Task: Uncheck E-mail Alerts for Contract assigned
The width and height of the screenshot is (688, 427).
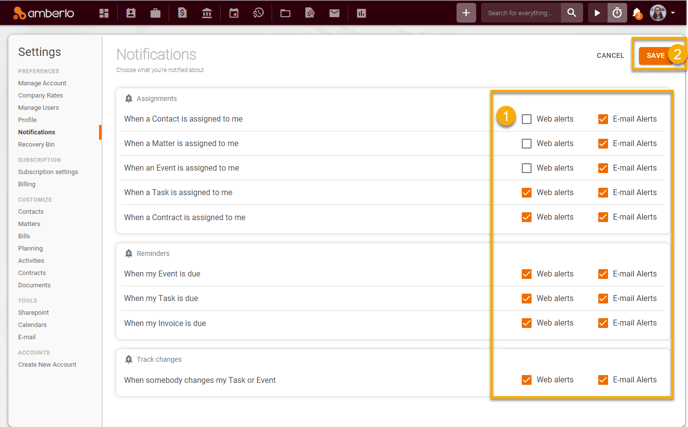Action: coord(603,217)
